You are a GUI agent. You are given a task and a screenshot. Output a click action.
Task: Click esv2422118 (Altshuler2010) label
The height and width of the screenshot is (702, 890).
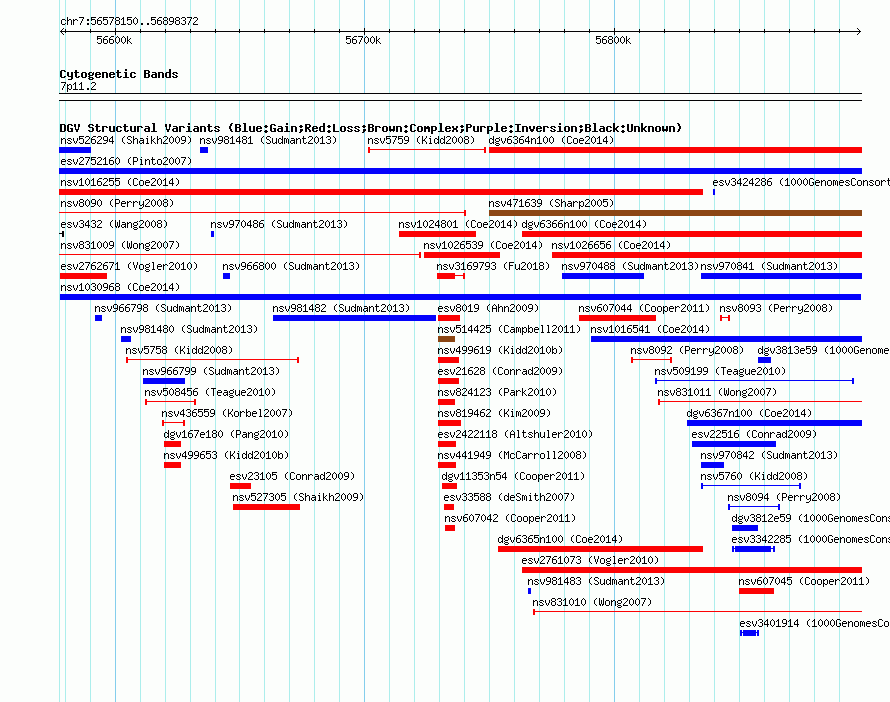515,434
